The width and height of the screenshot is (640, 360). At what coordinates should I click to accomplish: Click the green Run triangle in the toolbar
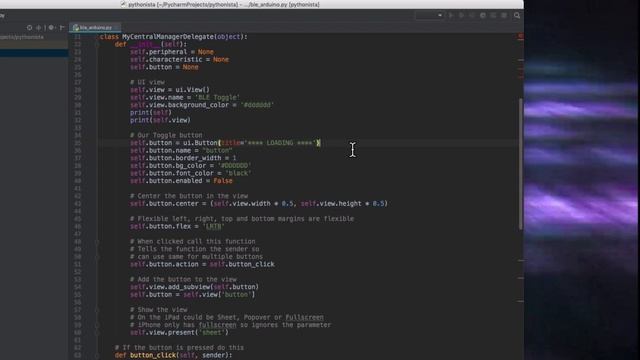451,16
